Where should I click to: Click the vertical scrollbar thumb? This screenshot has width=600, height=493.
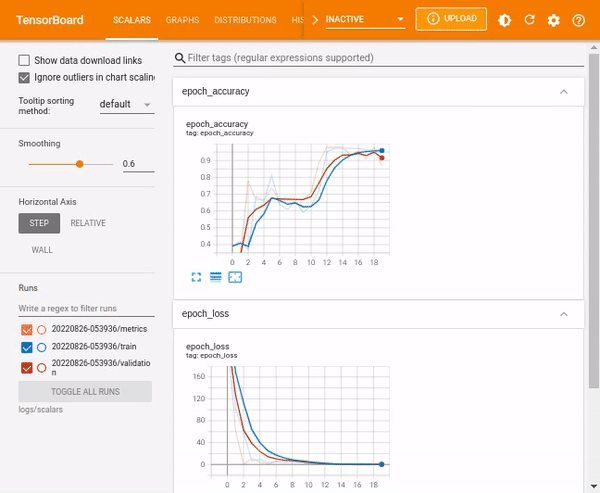(x=593, y=220)
